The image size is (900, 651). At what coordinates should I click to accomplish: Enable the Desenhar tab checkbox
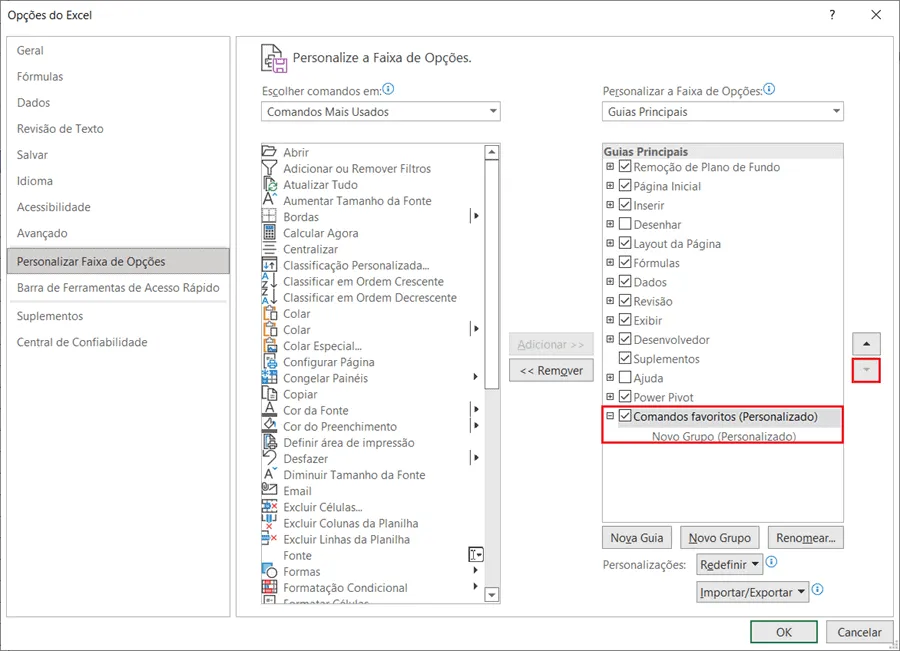point(625,224)
